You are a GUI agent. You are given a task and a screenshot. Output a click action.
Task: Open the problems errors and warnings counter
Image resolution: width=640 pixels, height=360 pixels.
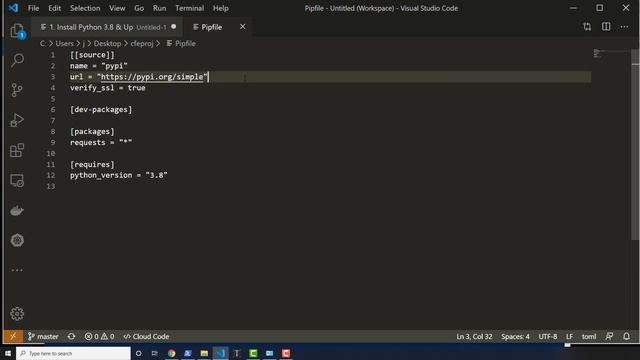click(99, 336)
